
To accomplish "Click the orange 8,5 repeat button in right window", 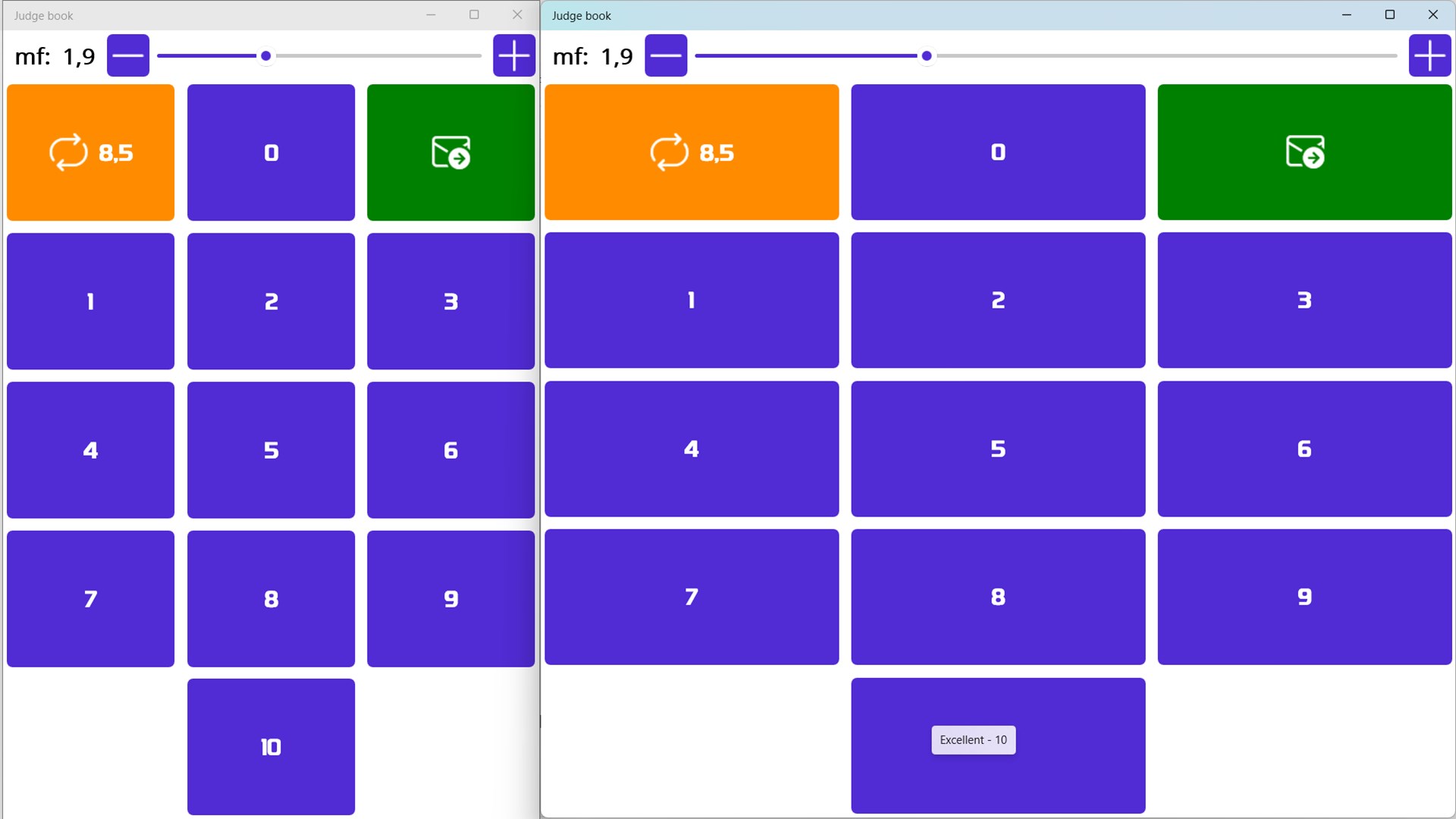I will (x=692, y=152).
